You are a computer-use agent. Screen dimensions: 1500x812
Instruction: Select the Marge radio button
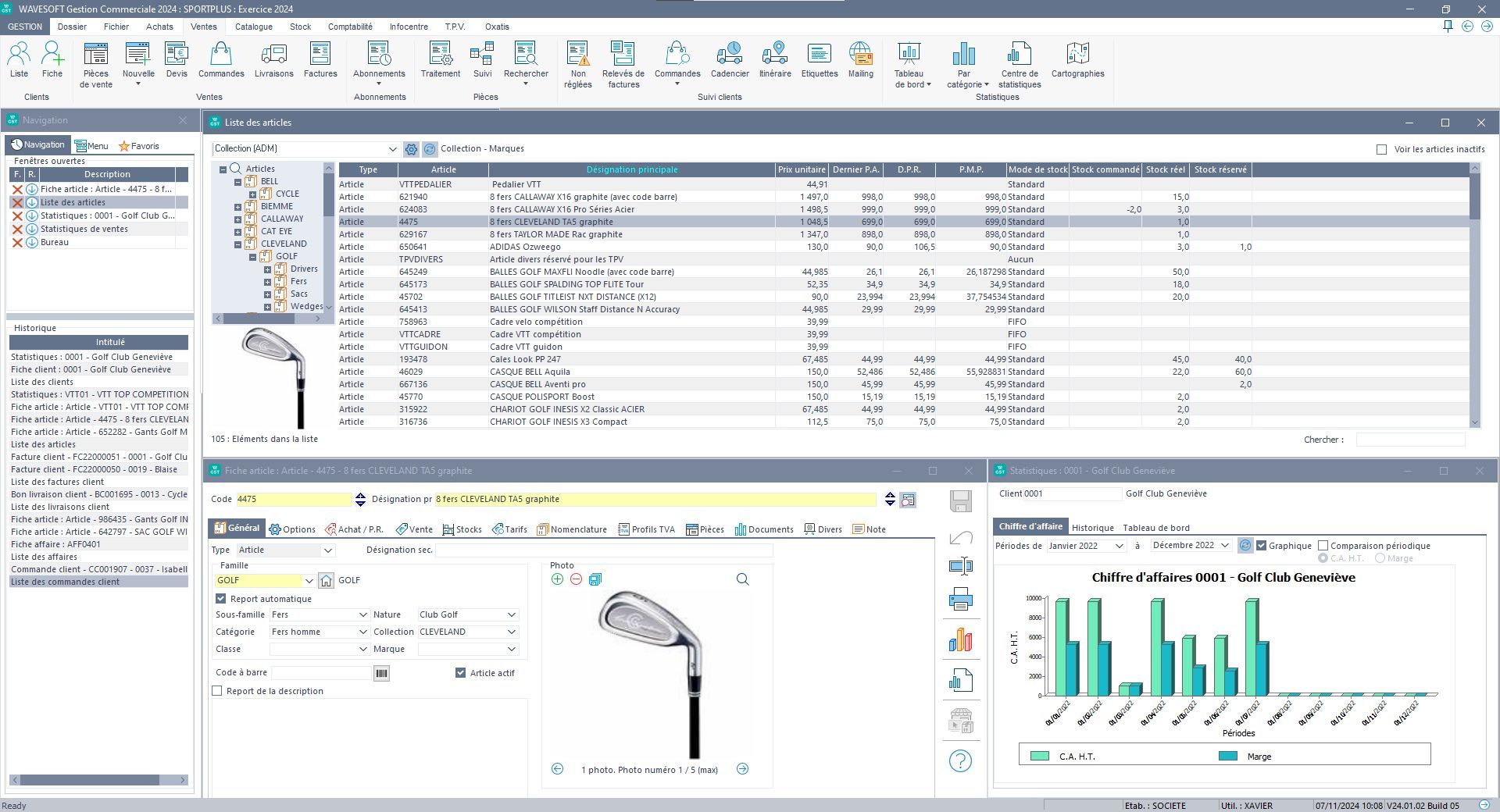tap(1380, 558)
